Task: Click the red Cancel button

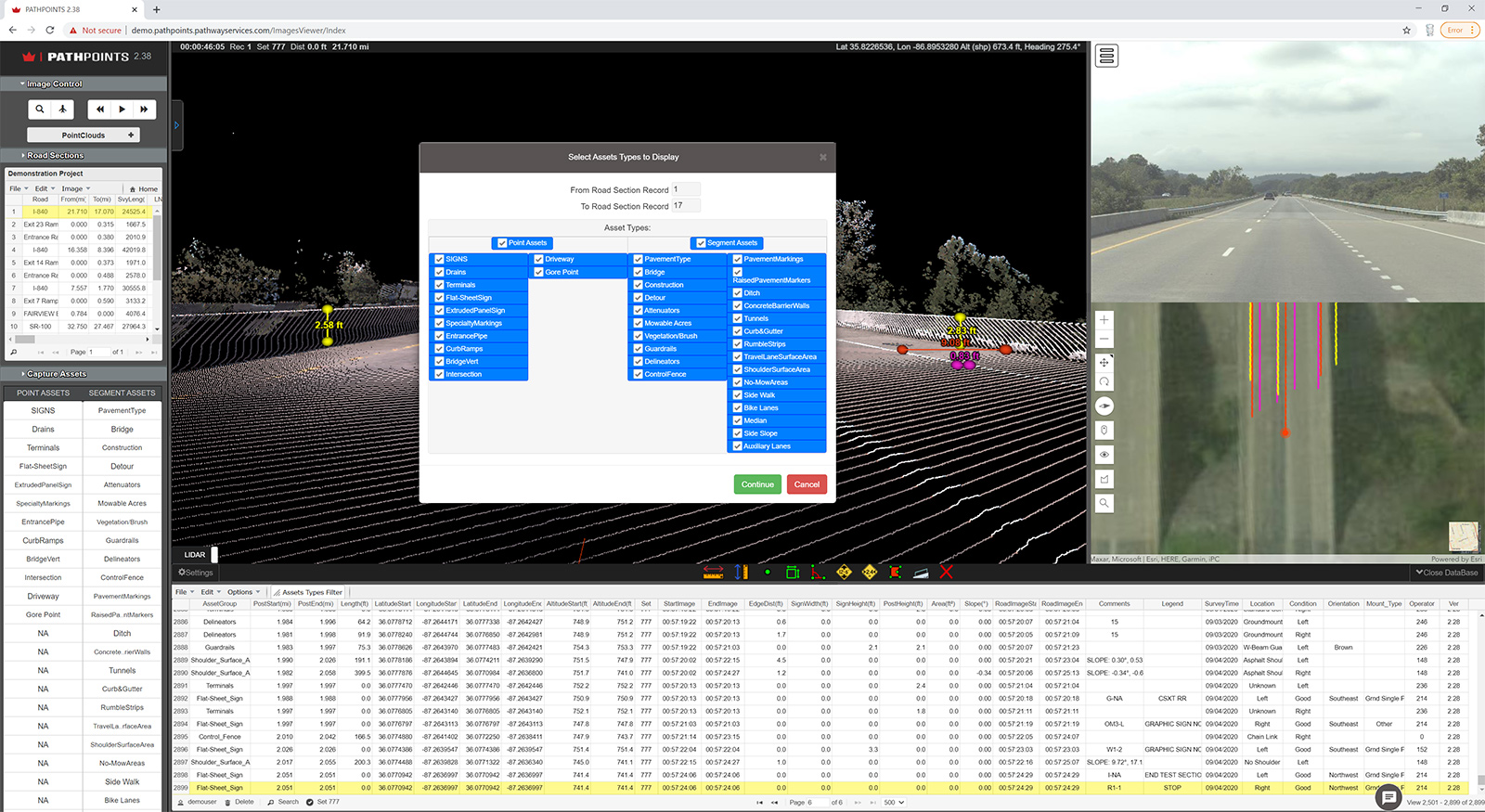Action: pos(807,484)
